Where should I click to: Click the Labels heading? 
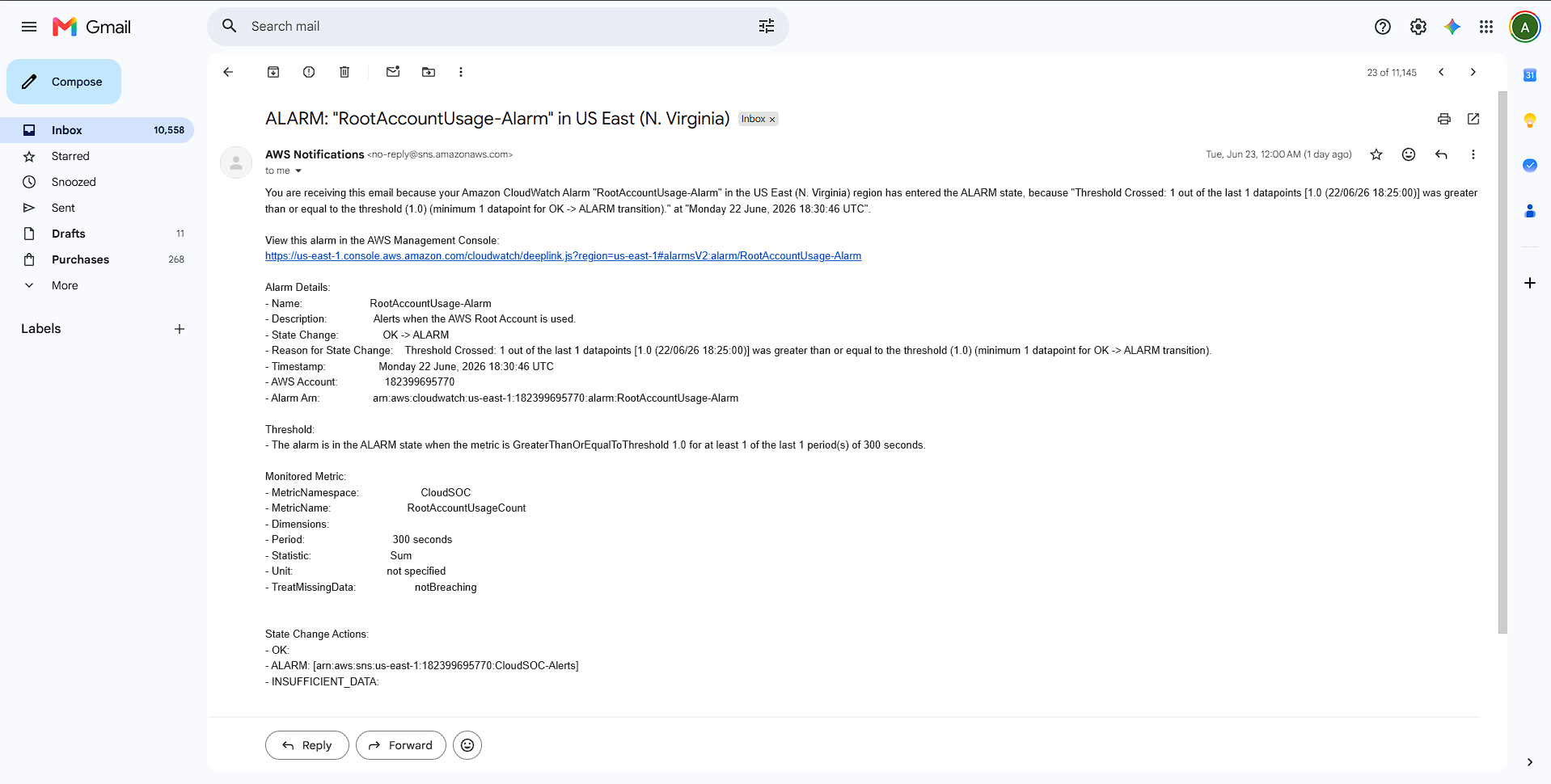pyautogui.click(x=41, y=329)
